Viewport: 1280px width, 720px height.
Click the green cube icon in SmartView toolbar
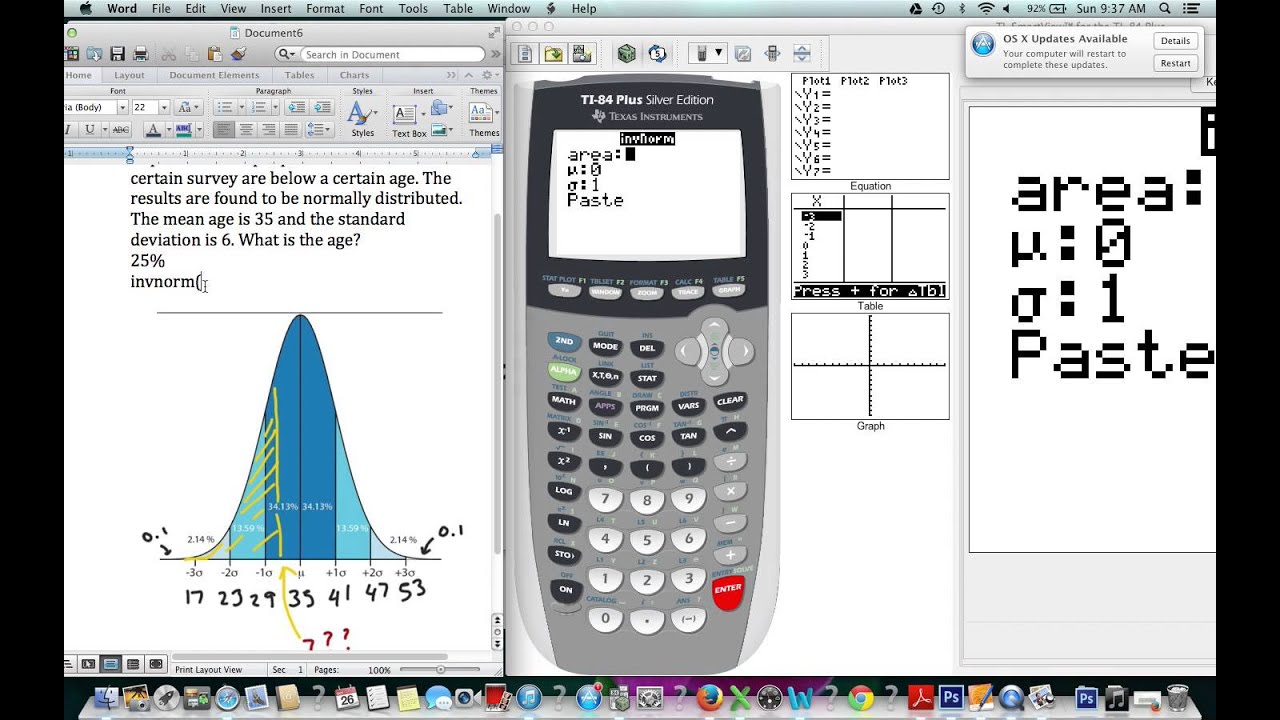coord(626,53)
